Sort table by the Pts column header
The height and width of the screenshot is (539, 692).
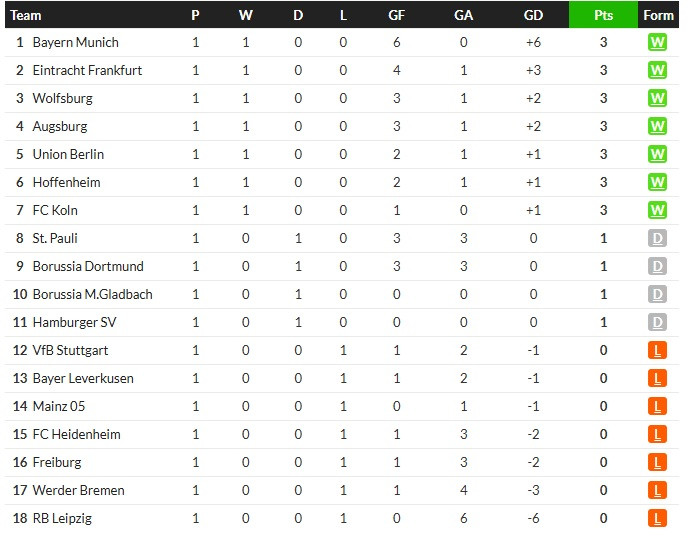[x=603, y=15]
